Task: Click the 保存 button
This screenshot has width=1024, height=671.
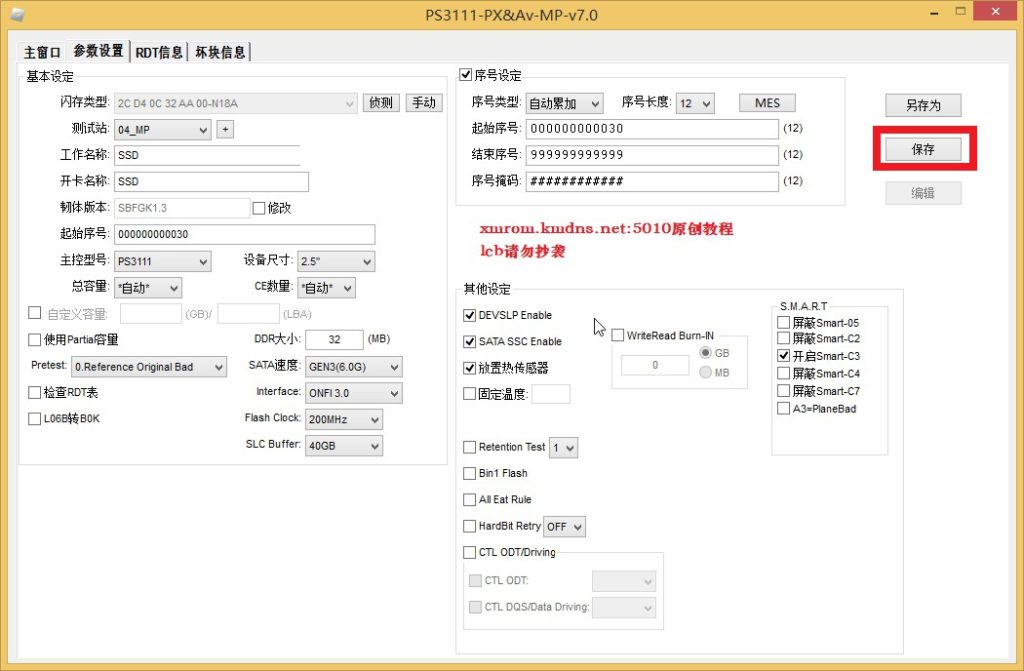Action: coord(922,149)
